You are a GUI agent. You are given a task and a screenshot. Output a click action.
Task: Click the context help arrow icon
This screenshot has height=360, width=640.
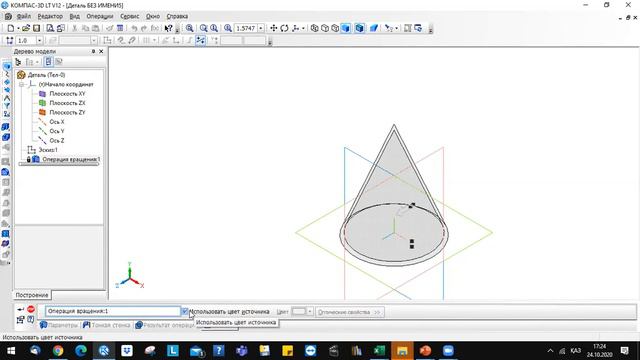click(x=168, y=28)
